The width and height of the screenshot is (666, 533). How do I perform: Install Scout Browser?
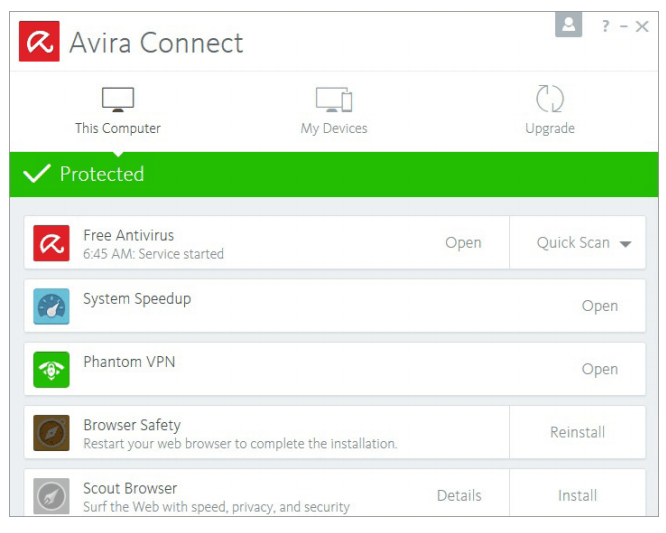(577, 496)
